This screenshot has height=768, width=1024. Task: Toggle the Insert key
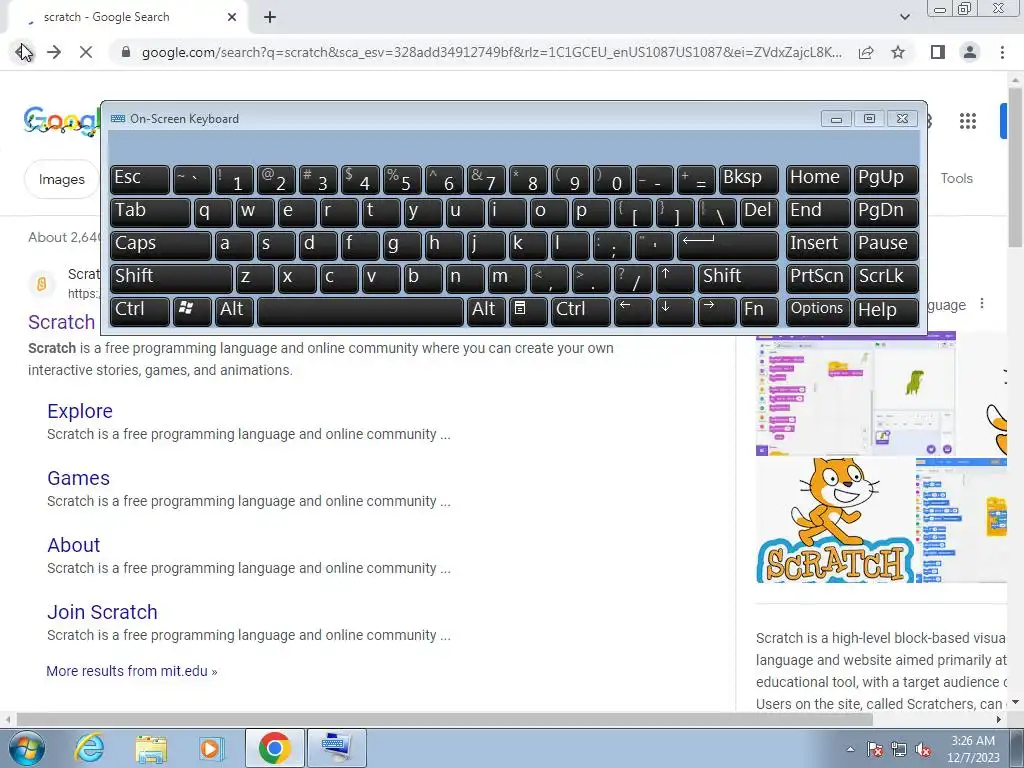pyautogui.click(x=818, y=245)
